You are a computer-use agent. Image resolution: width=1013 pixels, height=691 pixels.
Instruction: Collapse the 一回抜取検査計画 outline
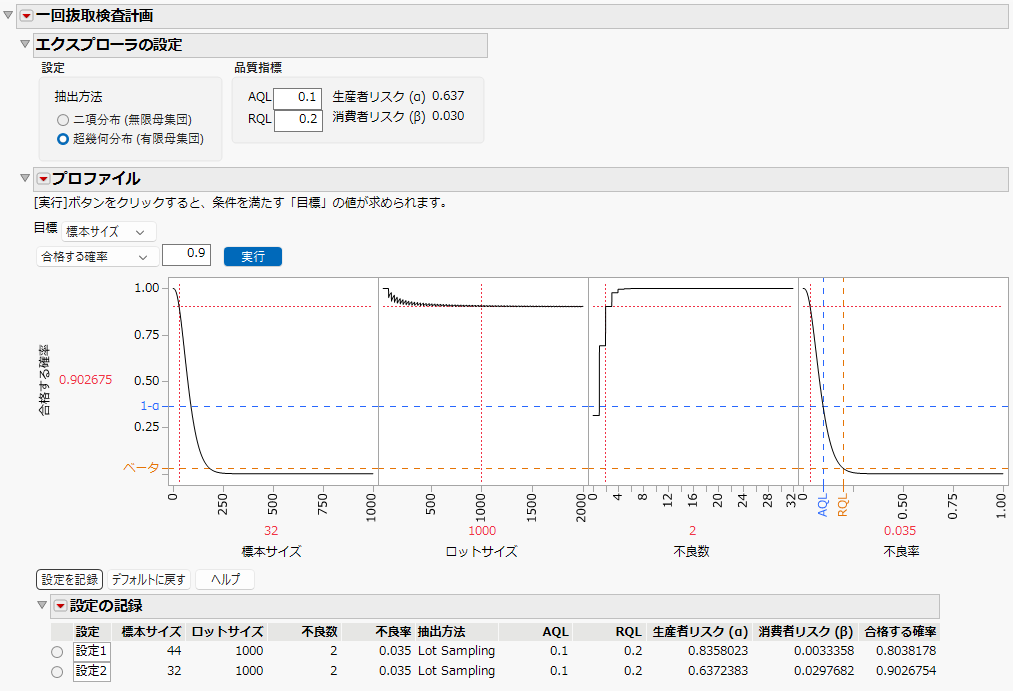[8, 15]
